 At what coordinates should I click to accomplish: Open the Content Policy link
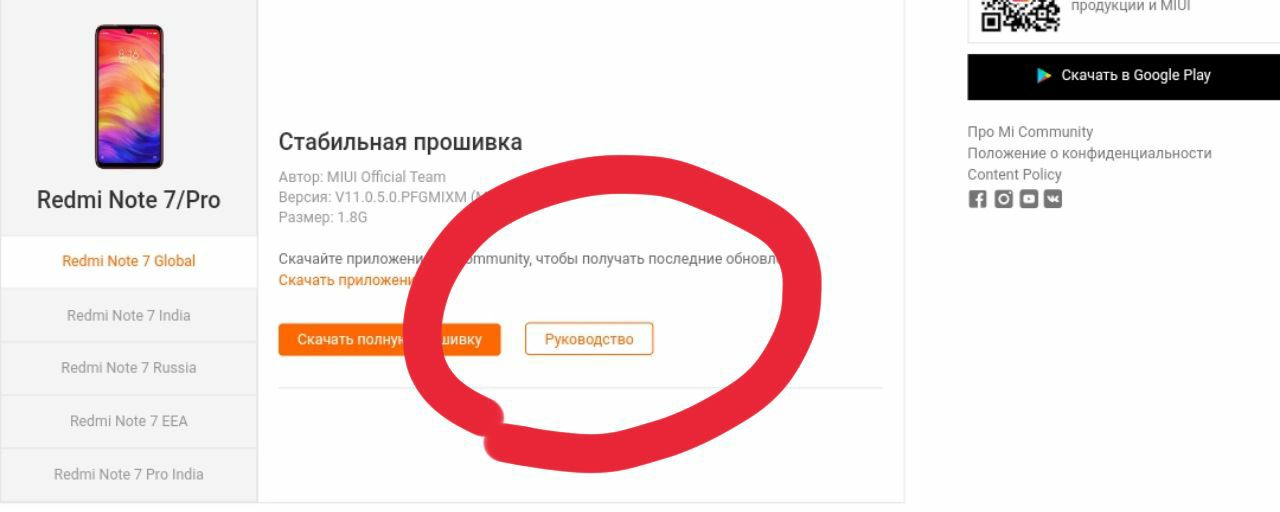coord(1014,174)
